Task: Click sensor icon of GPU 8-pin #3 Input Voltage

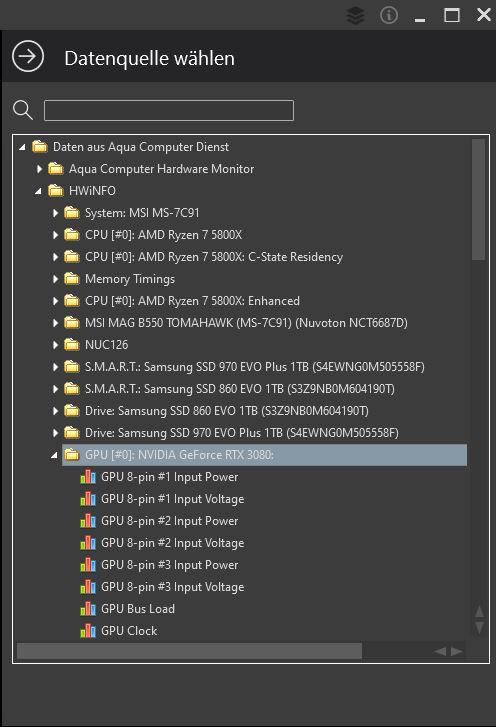Action: [88, 587]
